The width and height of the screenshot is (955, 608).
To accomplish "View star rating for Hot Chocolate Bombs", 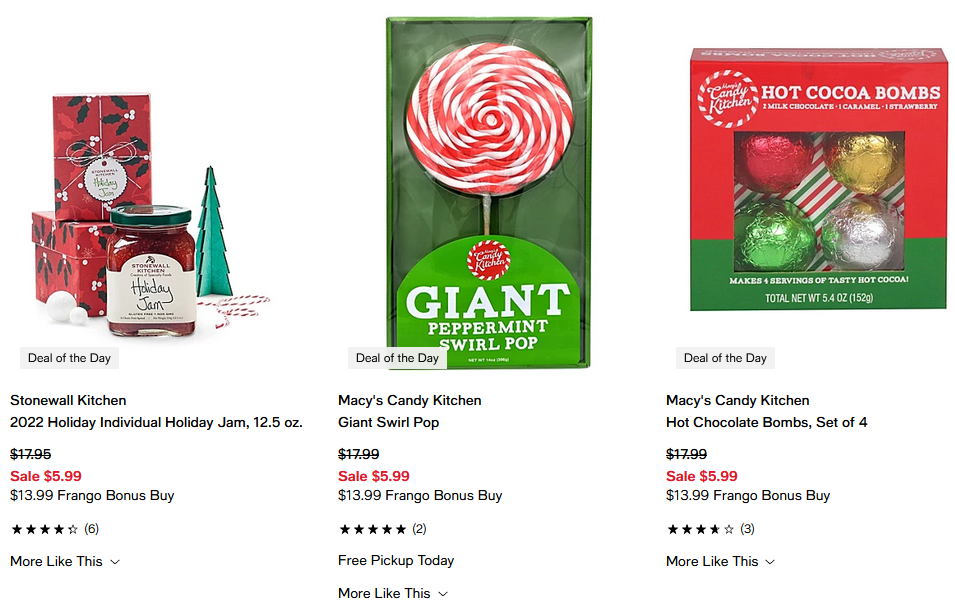I will click(700, 529).
